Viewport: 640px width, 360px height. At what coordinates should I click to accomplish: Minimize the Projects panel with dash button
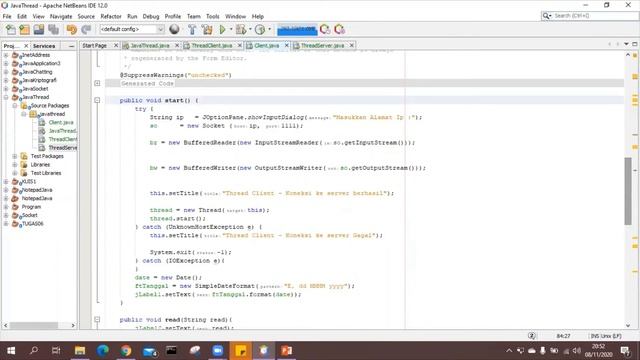tap(71, 46)
